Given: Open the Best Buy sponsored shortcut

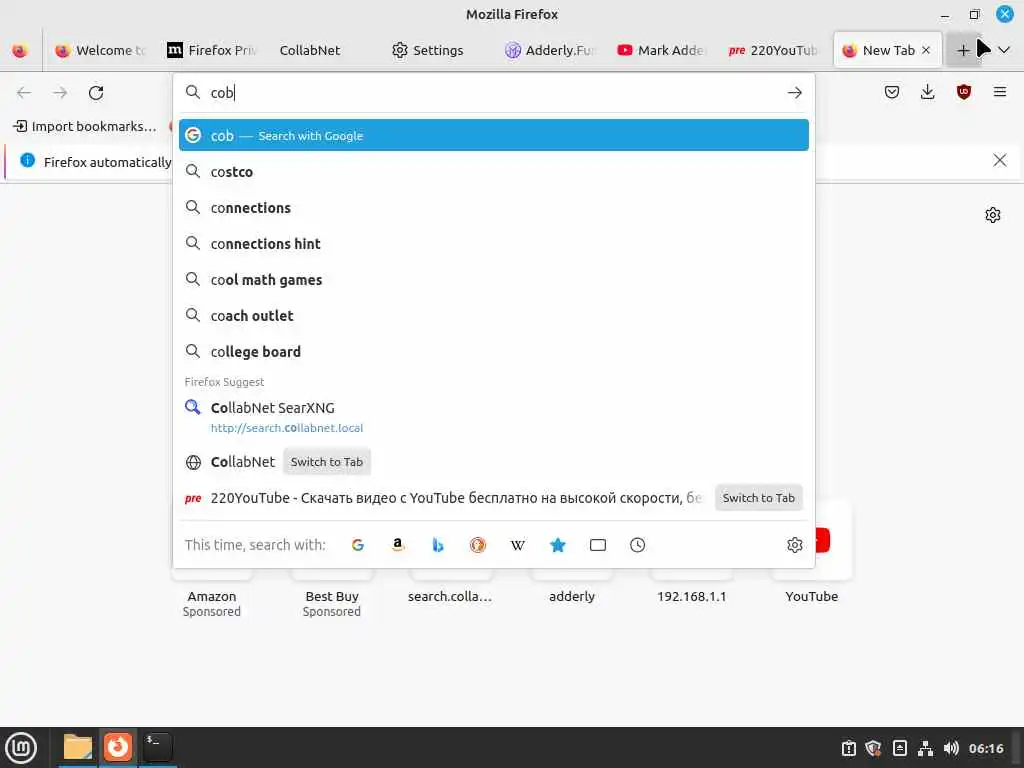Looking at the screenshot, I should pos(332,596).
